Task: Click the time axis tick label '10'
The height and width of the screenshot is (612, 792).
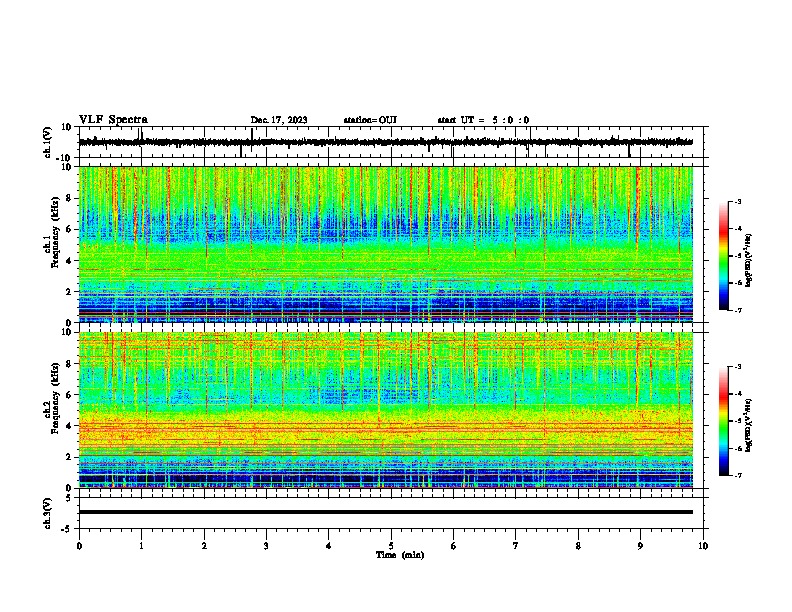Action: (703, 546)
